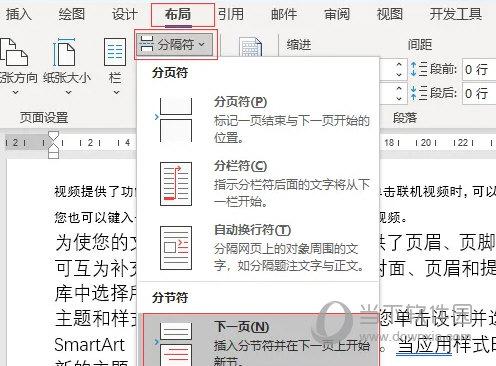
Task: Click the 段落 group label
Action: pos(405,118)
